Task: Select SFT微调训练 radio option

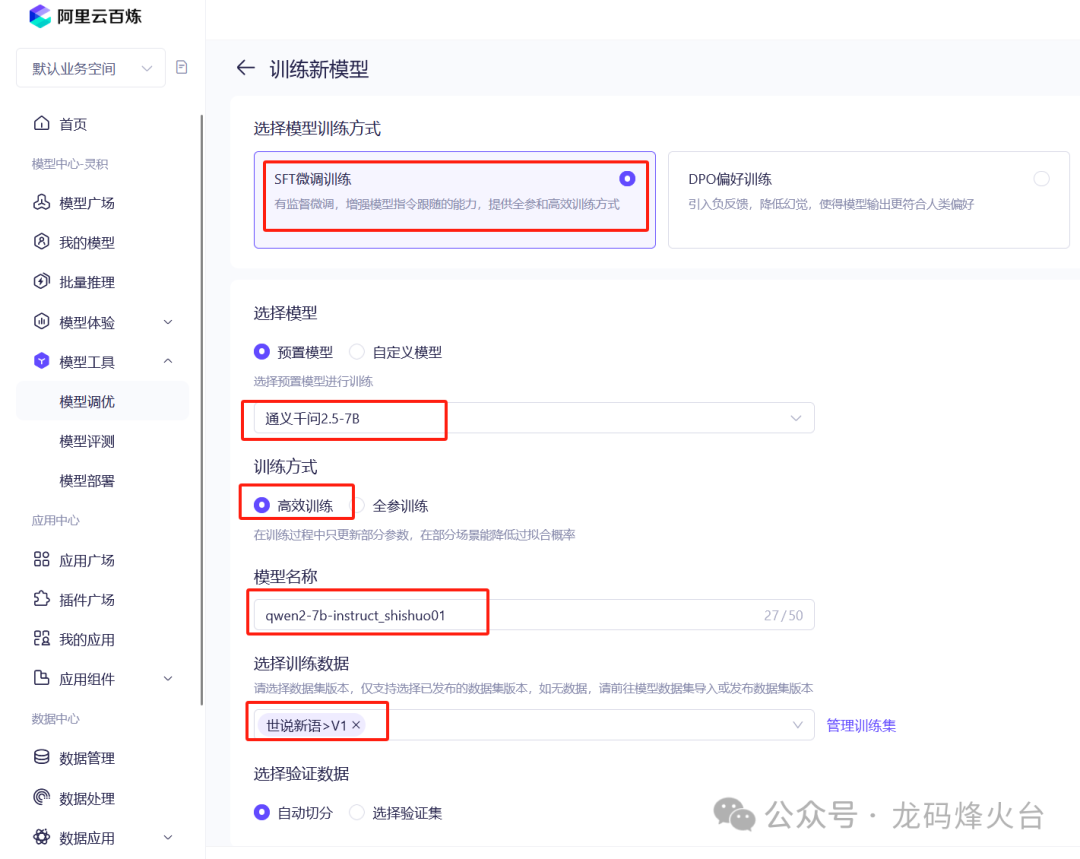Action: (627, 178)
